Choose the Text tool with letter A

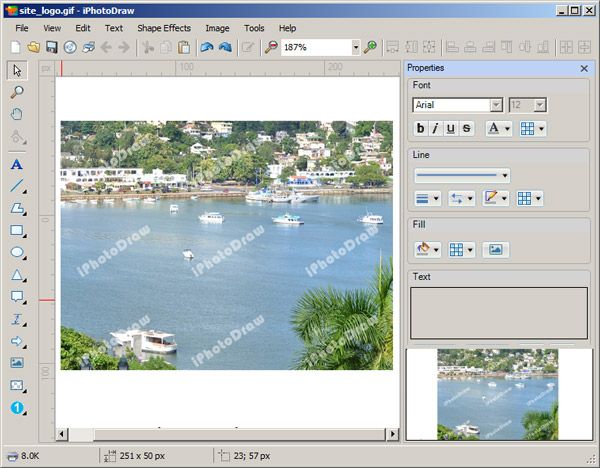coord(17,164)
